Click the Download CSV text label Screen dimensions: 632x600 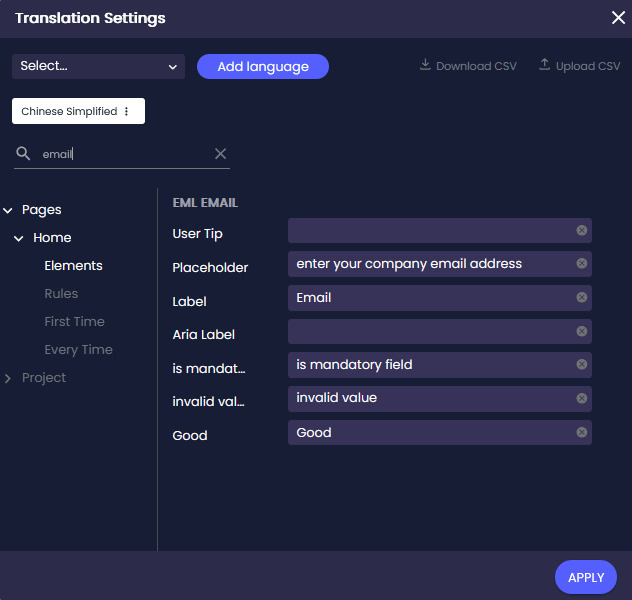476,66
